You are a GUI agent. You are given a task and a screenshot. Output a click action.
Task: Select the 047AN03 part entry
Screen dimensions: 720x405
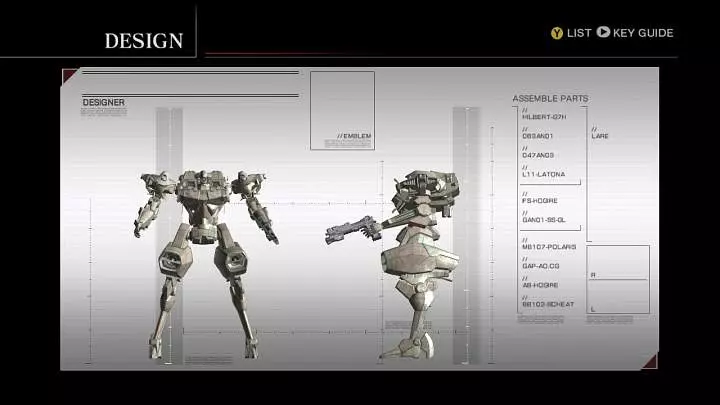click(x=538, y=156)
